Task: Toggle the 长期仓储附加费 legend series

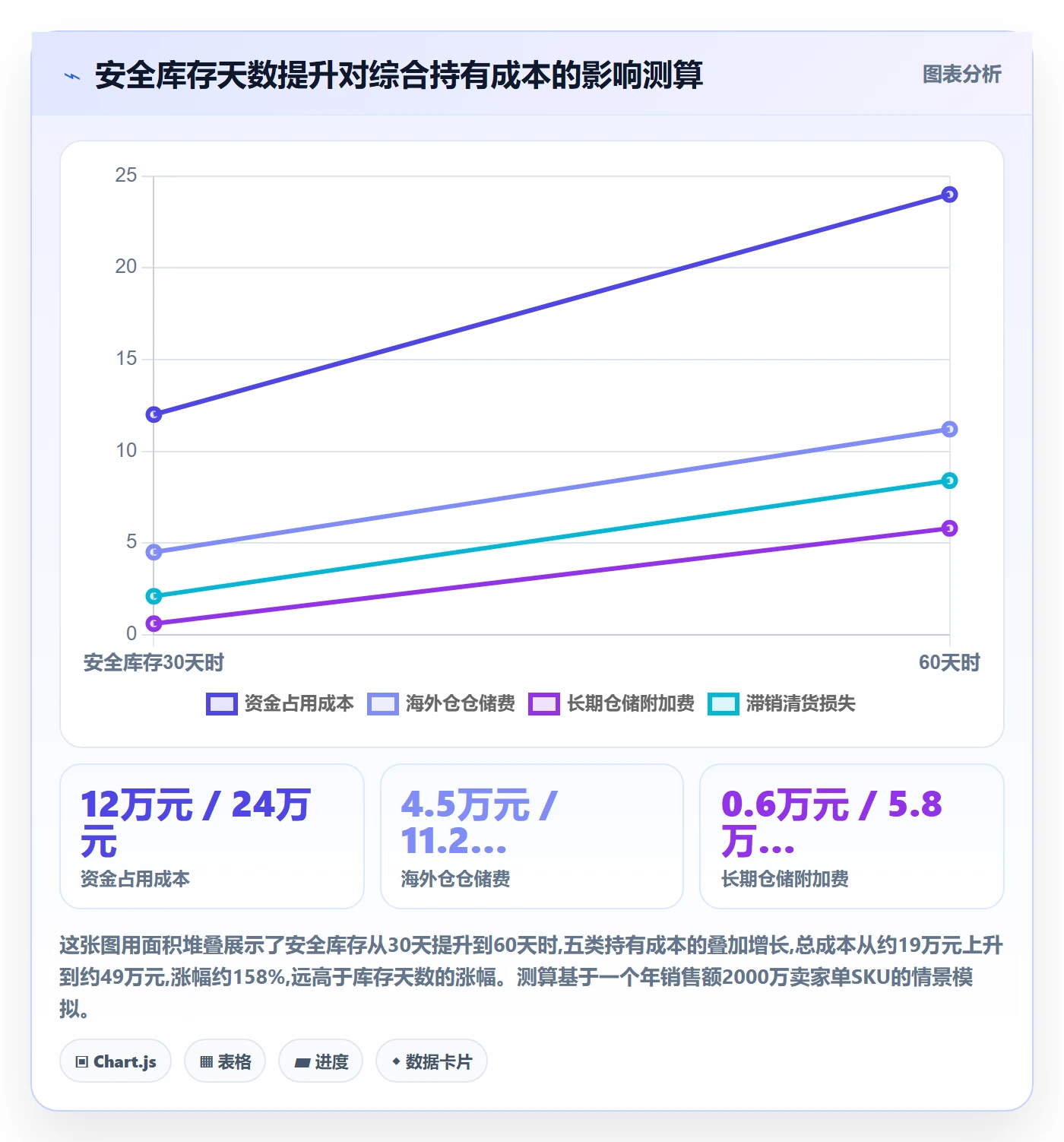Action: pyautogui.click(x=611, y=704)
